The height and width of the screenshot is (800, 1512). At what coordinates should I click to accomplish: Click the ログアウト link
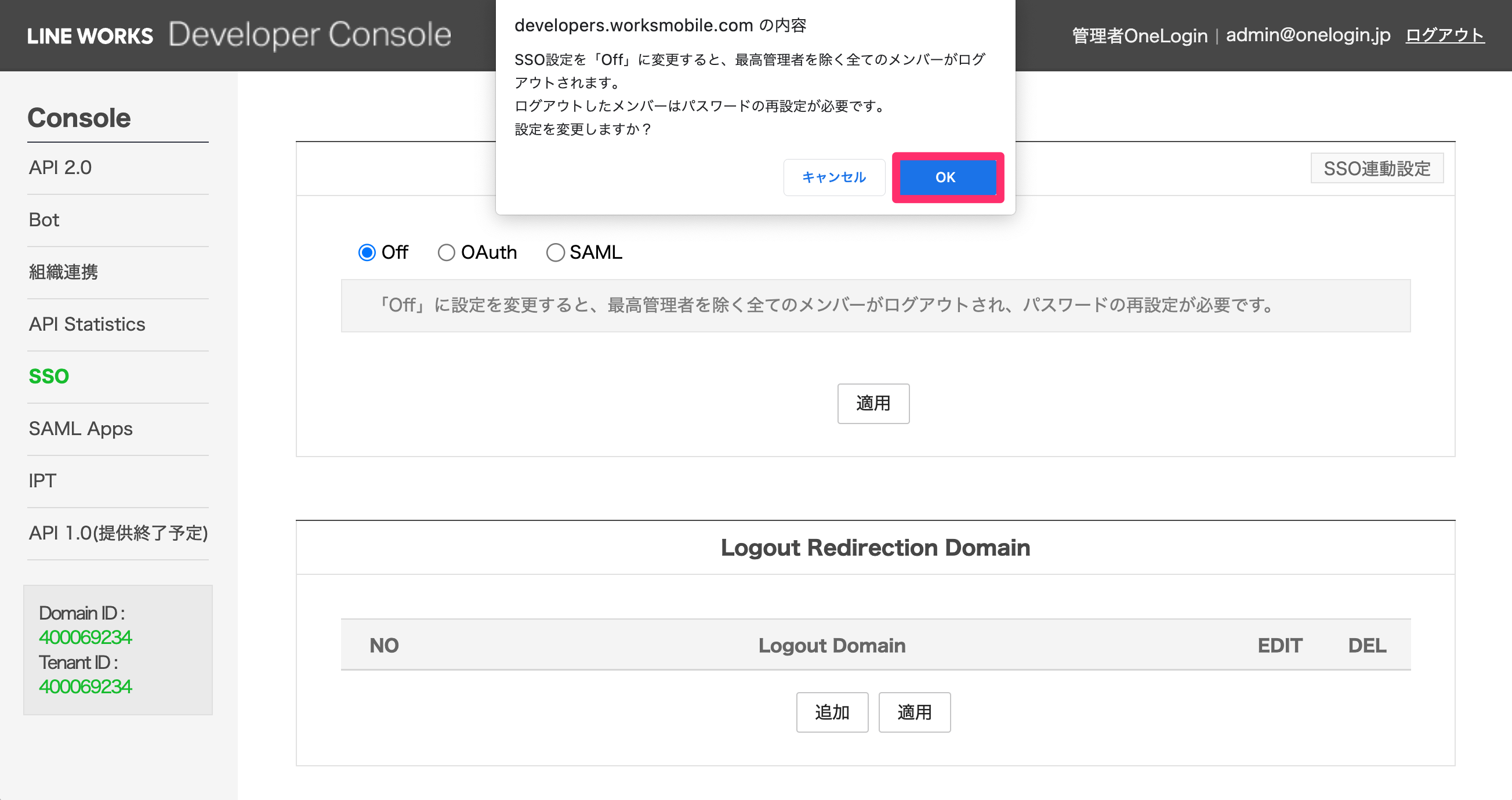click(1445, 35)
